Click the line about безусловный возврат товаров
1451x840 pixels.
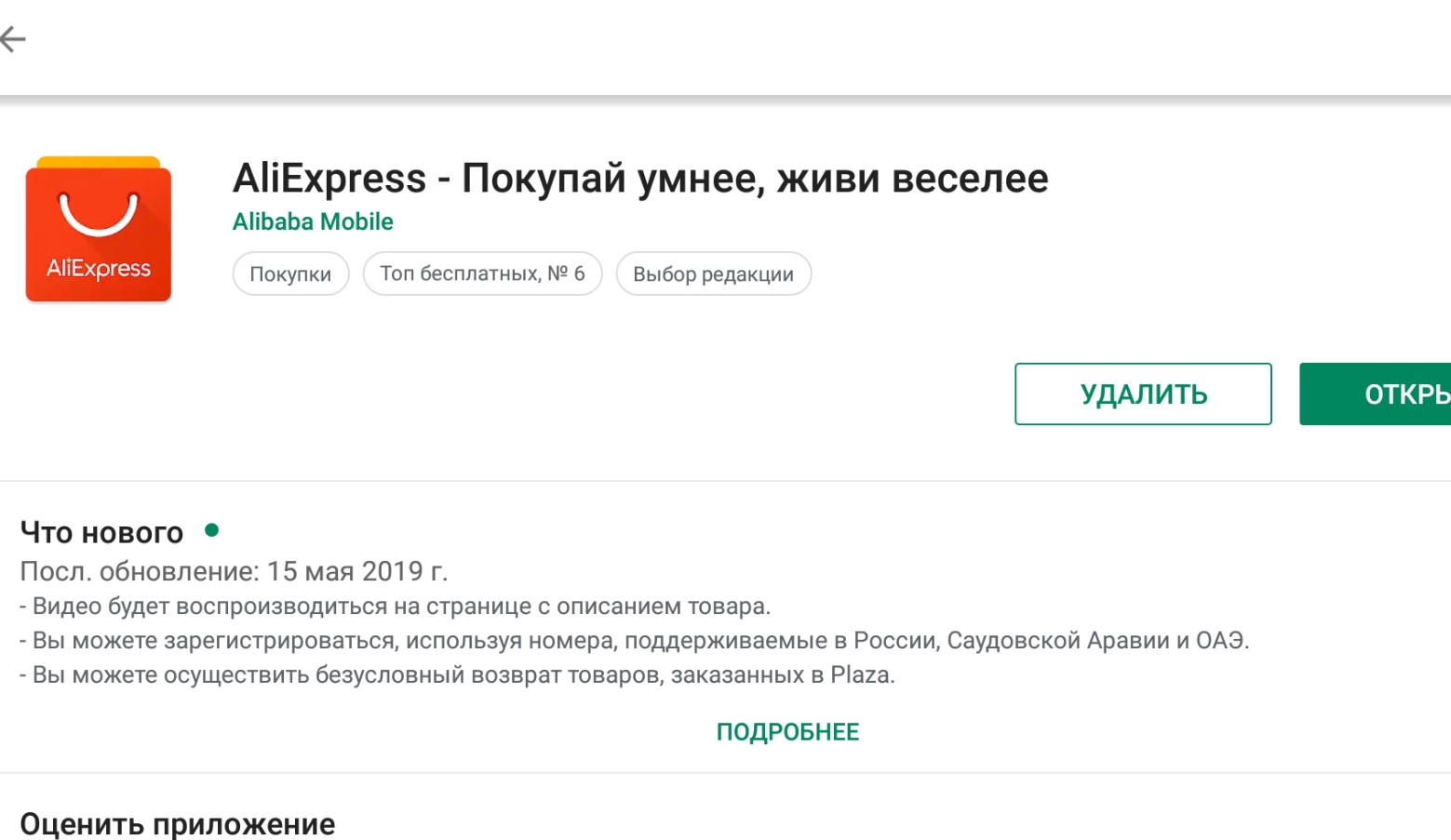point(457,674)
